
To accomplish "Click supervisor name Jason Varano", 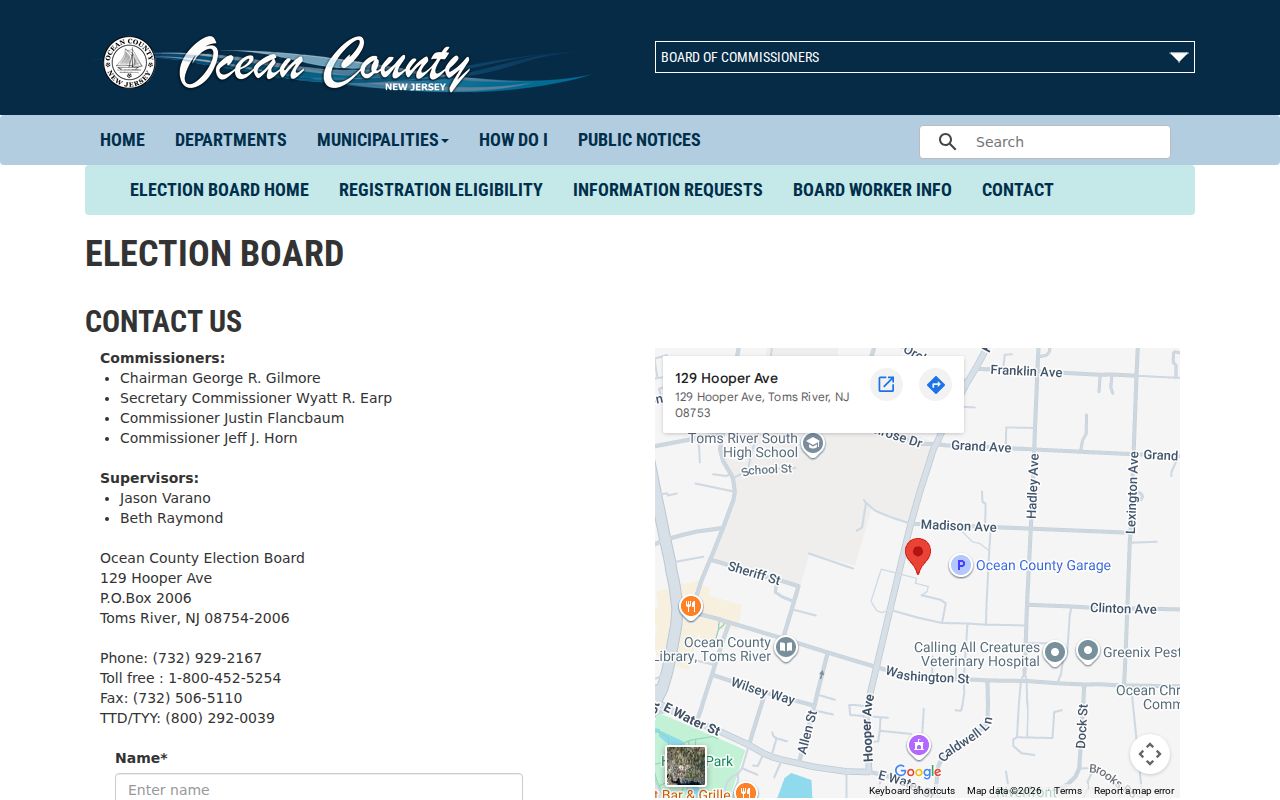I will pos(165,498).
